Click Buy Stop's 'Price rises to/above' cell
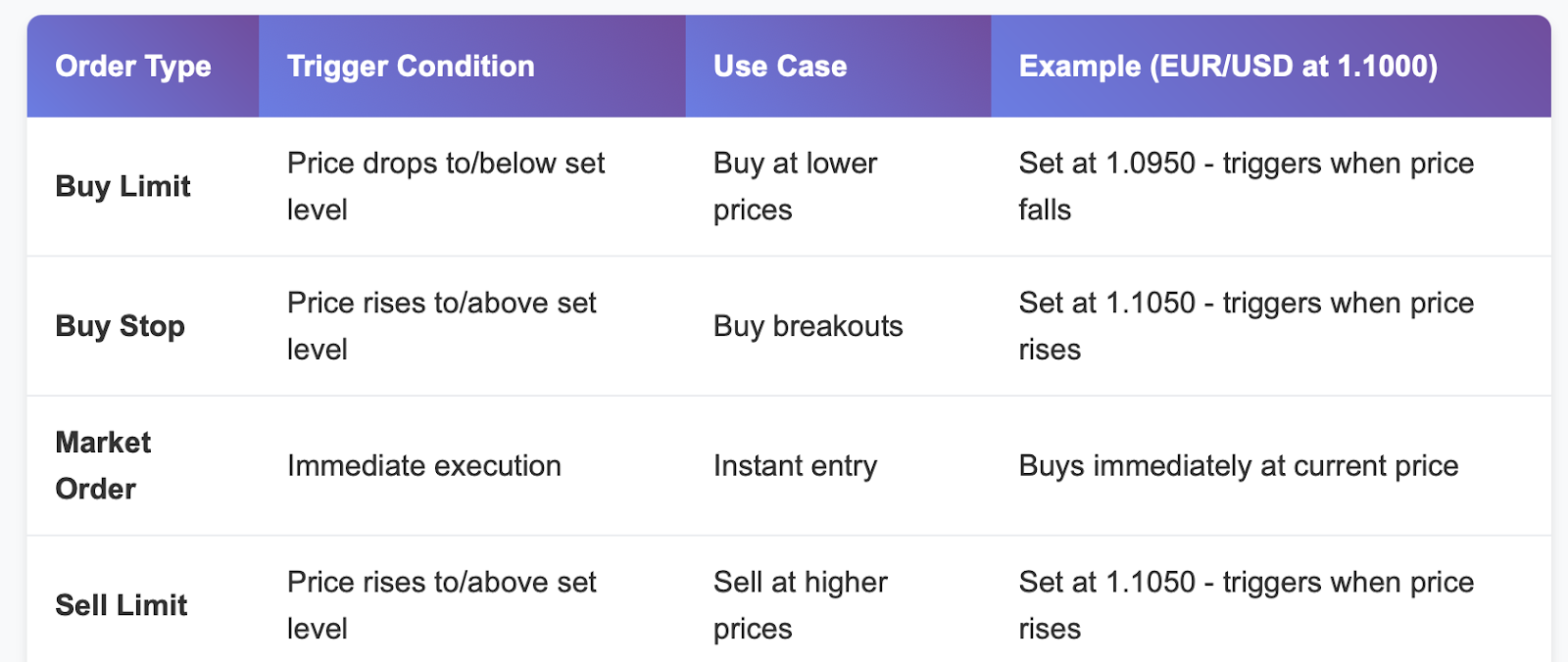1568x662 pixels. point(441,326)
